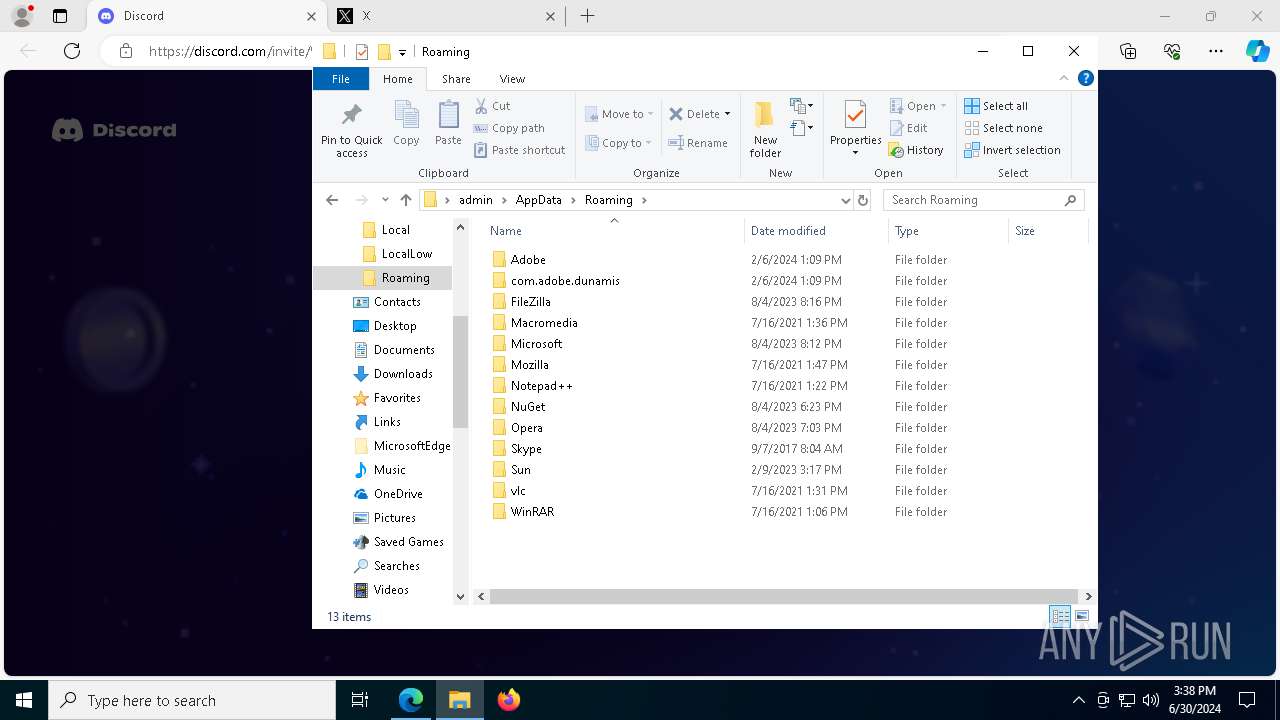Open History from the ribbon
Screen dimensions: 1280x720
[x=915, y=150]
